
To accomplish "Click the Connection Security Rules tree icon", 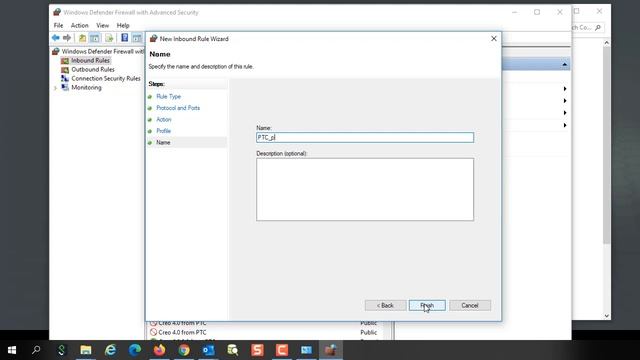I will (65, 78).
